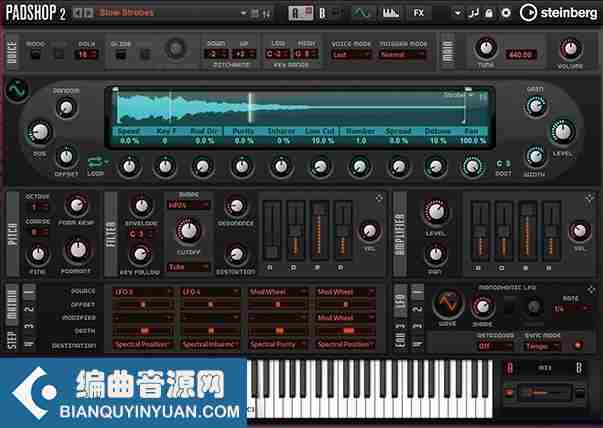Screen dimensions: 603x428
Task: Expand the filter envelope editor icon
Action: click(379, 198)
